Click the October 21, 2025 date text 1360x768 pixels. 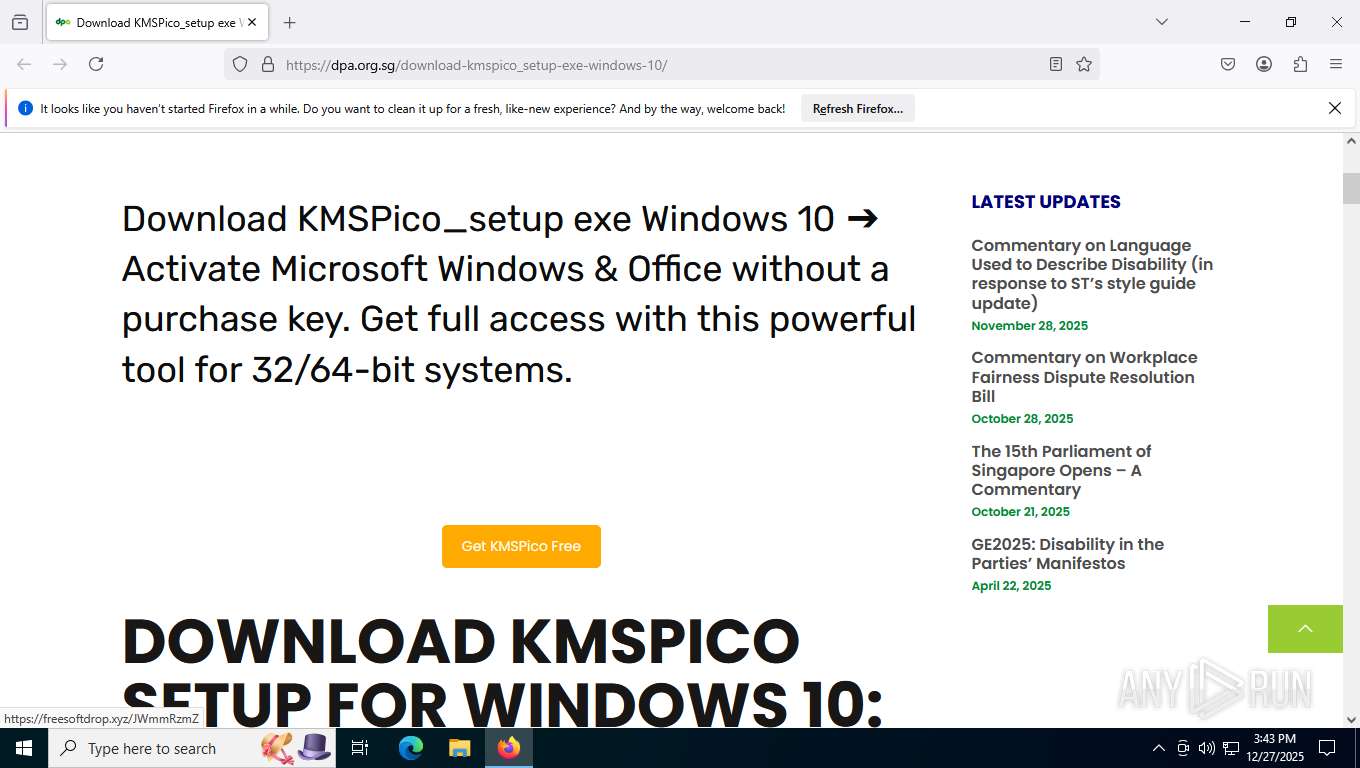point(1020,512)
